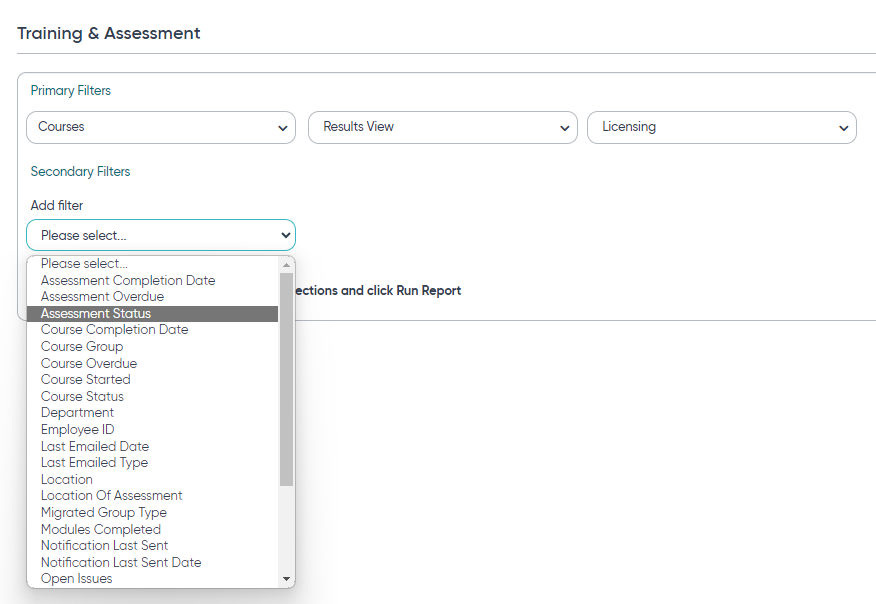Select Assessment Overdue option

153,297
